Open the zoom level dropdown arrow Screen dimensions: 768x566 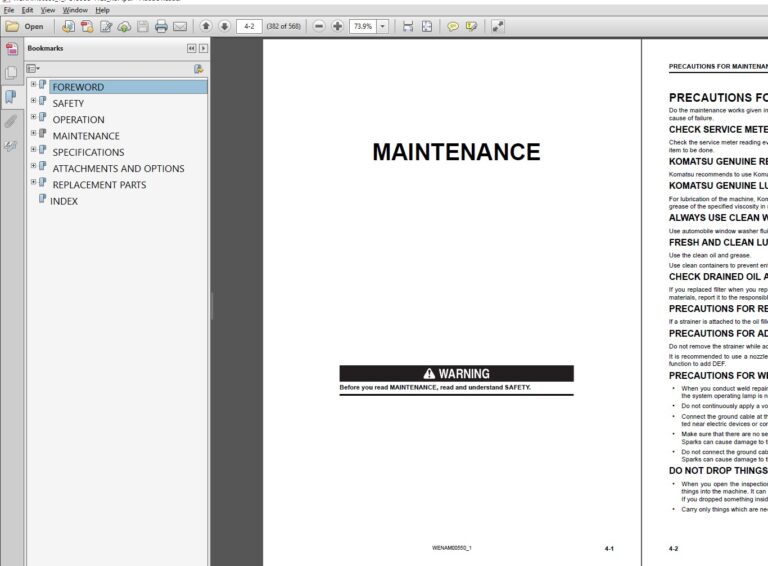tap(383, 26)
